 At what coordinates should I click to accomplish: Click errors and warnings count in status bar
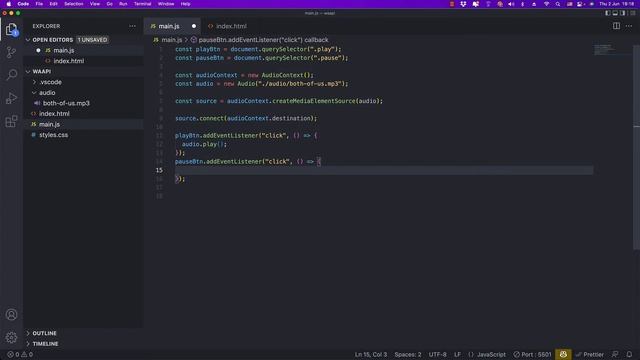click(20, 355)
